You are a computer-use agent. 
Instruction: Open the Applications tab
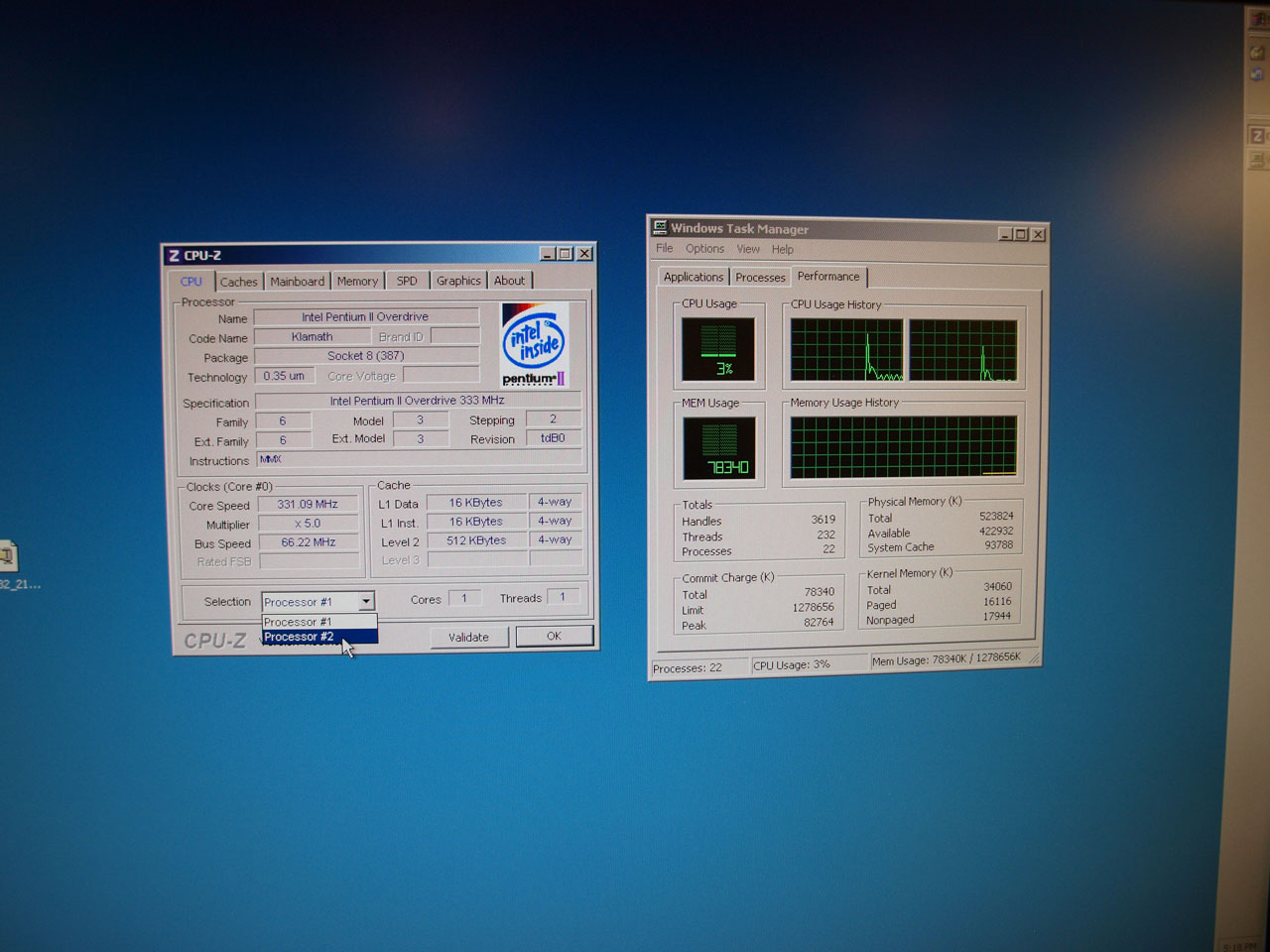tap(693, 277)
